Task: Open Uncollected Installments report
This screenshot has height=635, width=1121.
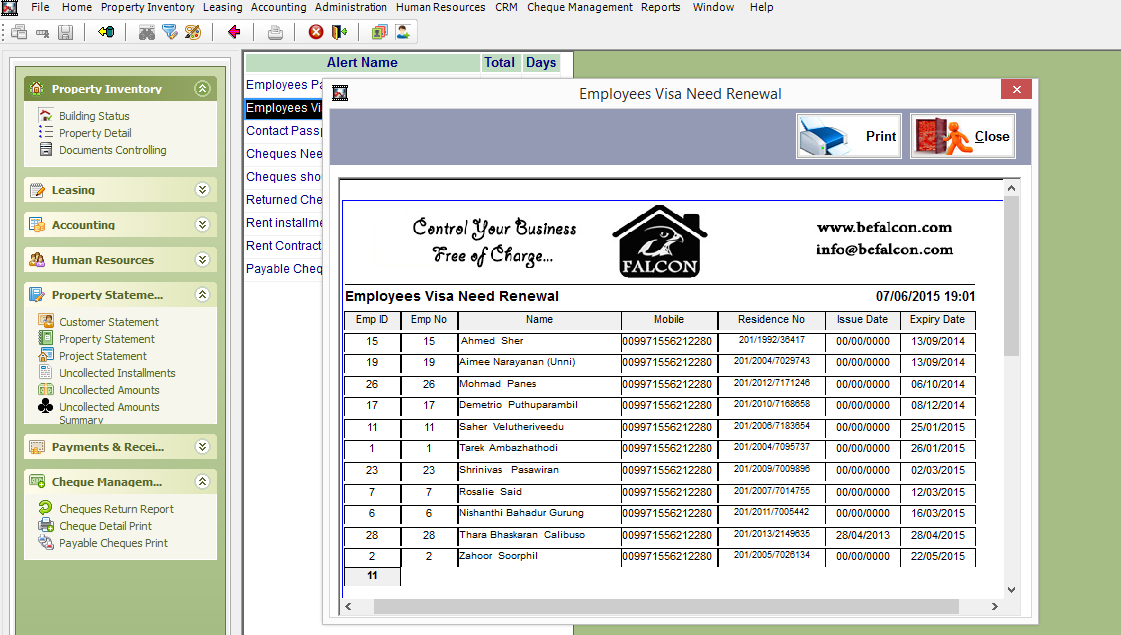Action: click(117, 373)
